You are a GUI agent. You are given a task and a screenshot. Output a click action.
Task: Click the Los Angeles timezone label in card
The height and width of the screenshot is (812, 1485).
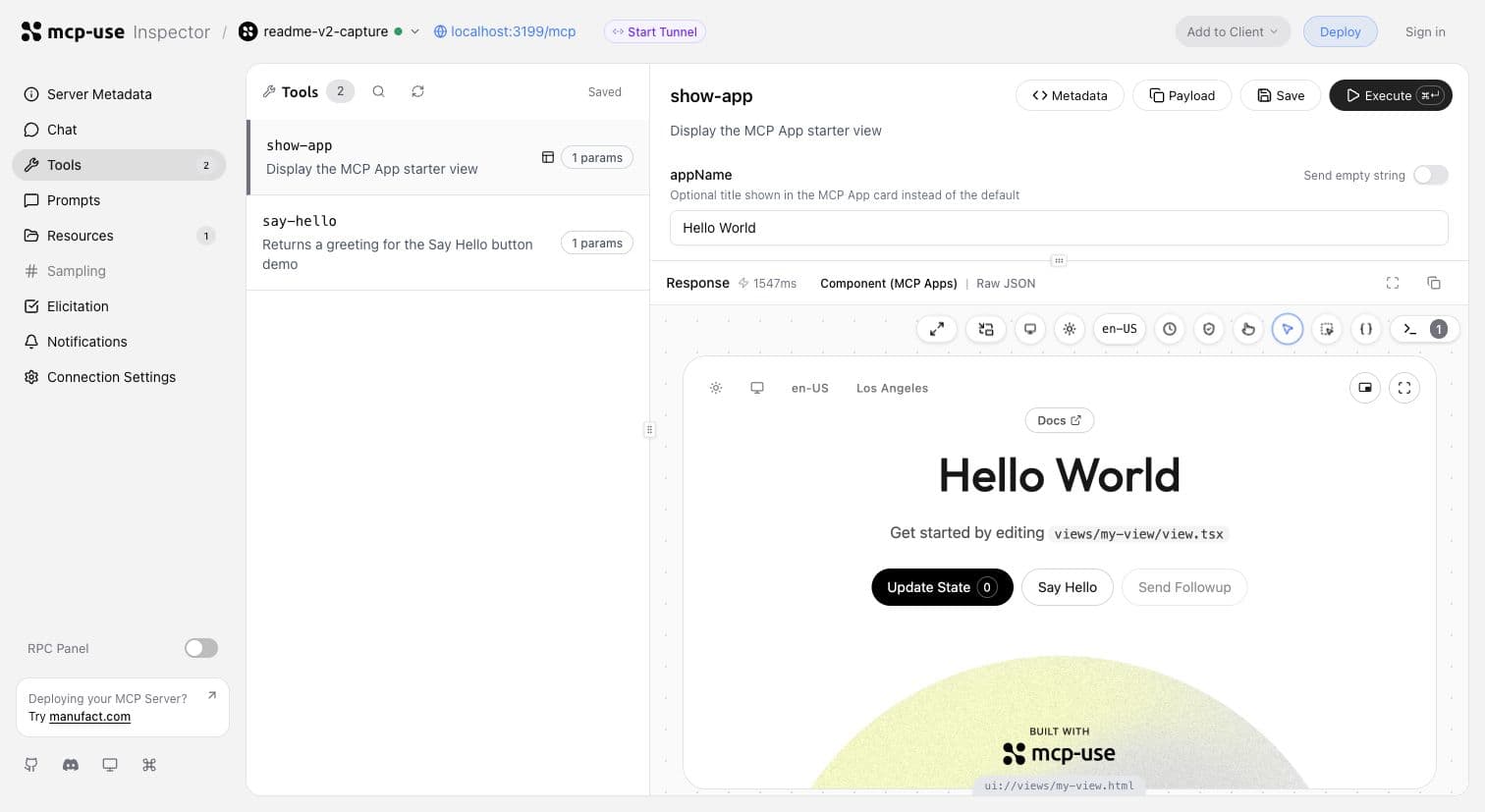coord(892,388)
